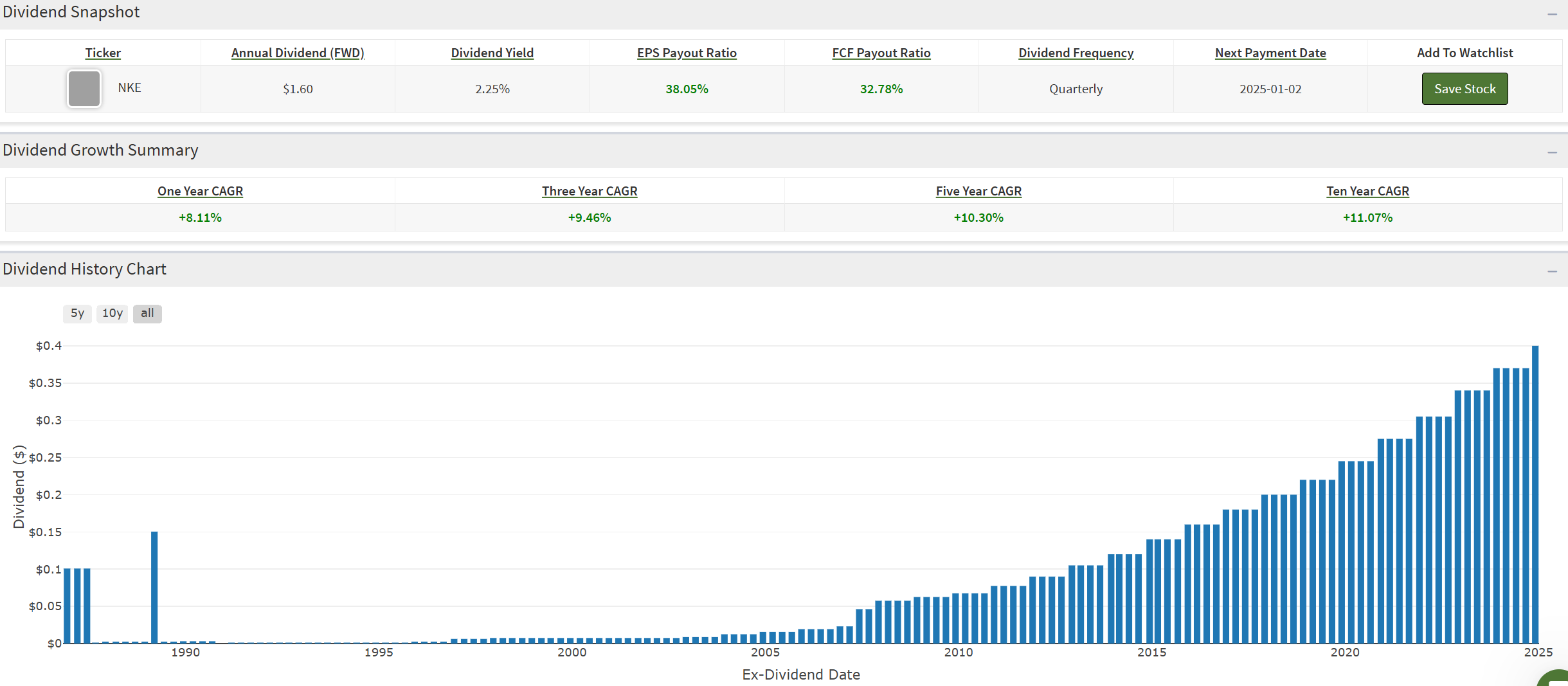
Task: Collapse the Dividend Growth Summary section
Action: [x=1552, y=152]
